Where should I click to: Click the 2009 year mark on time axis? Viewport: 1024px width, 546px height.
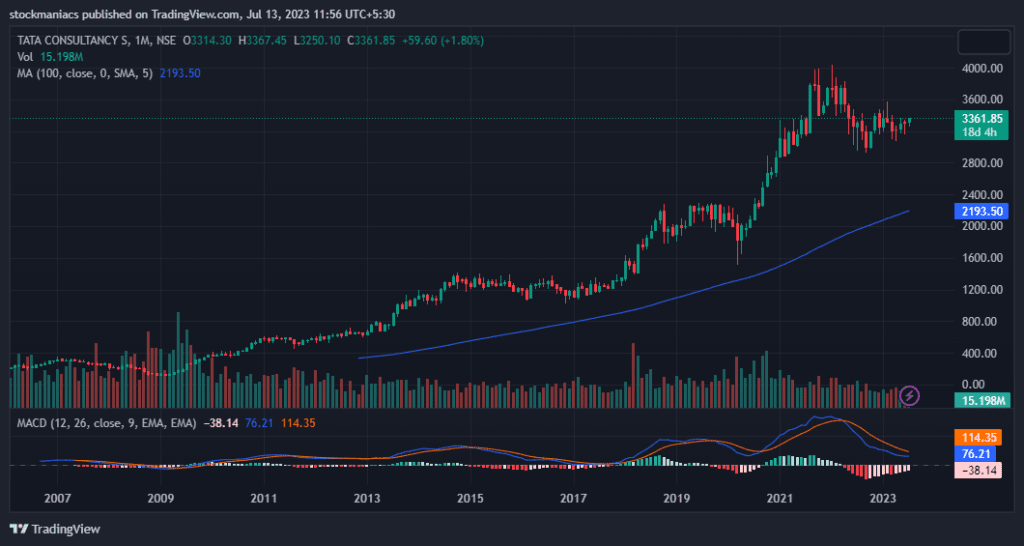(160, 498)
